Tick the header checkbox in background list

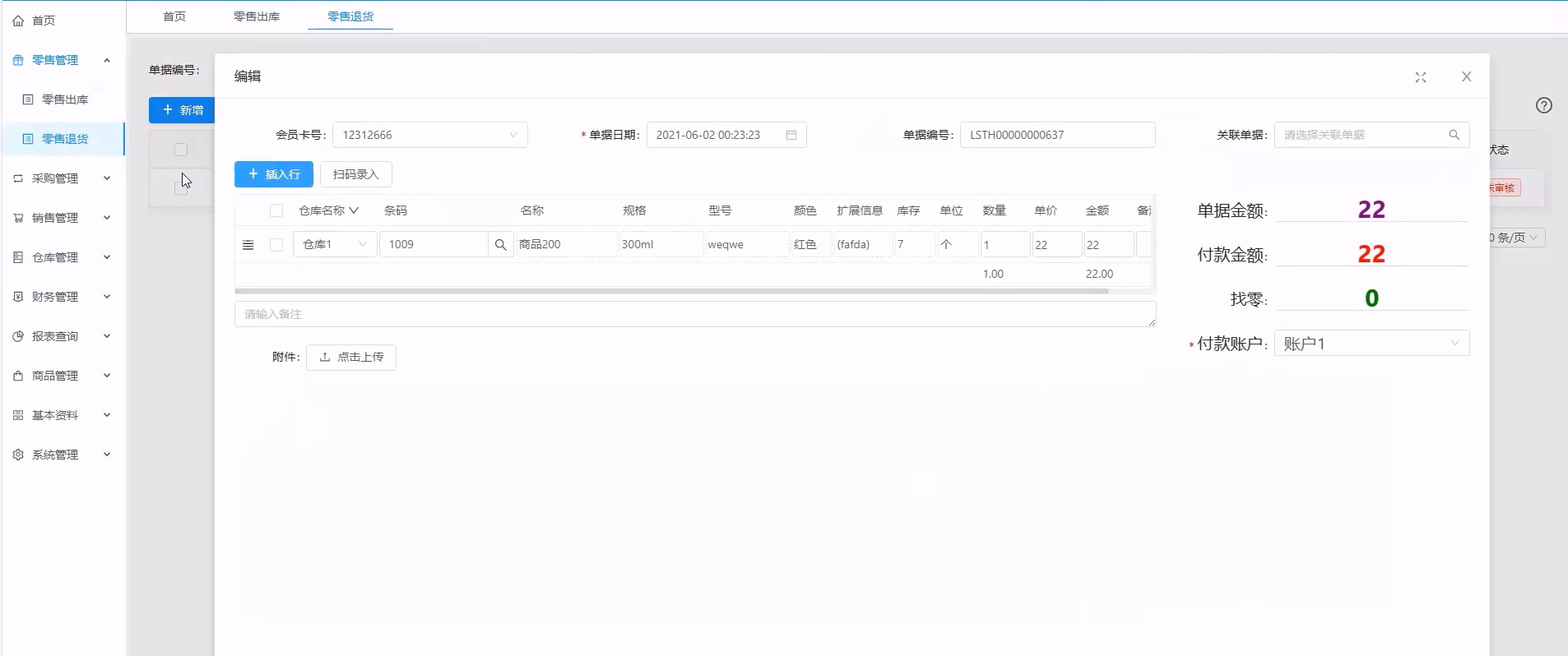(x=181, y=150)
